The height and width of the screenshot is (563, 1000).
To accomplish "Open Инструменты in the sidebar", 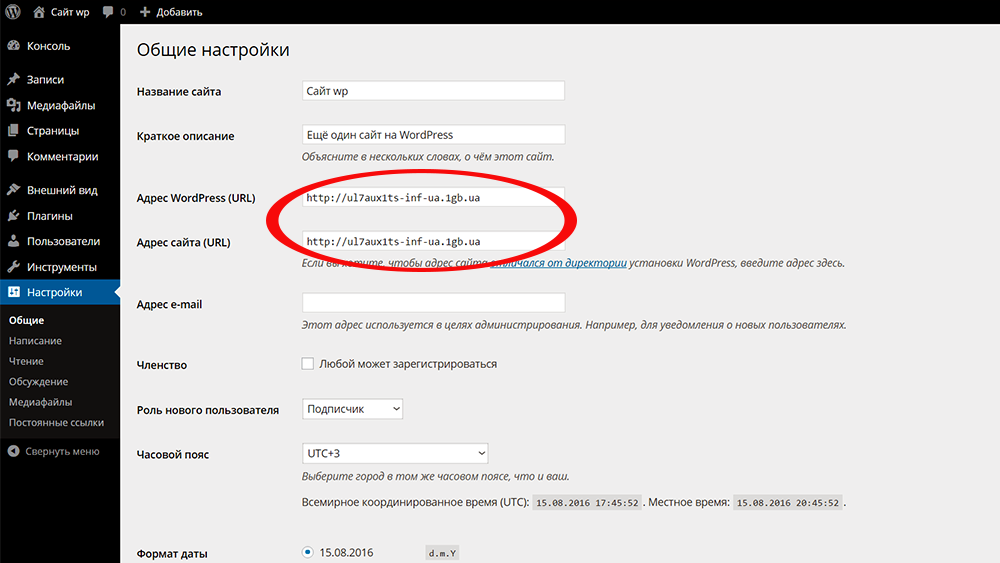I will (60, 267).
